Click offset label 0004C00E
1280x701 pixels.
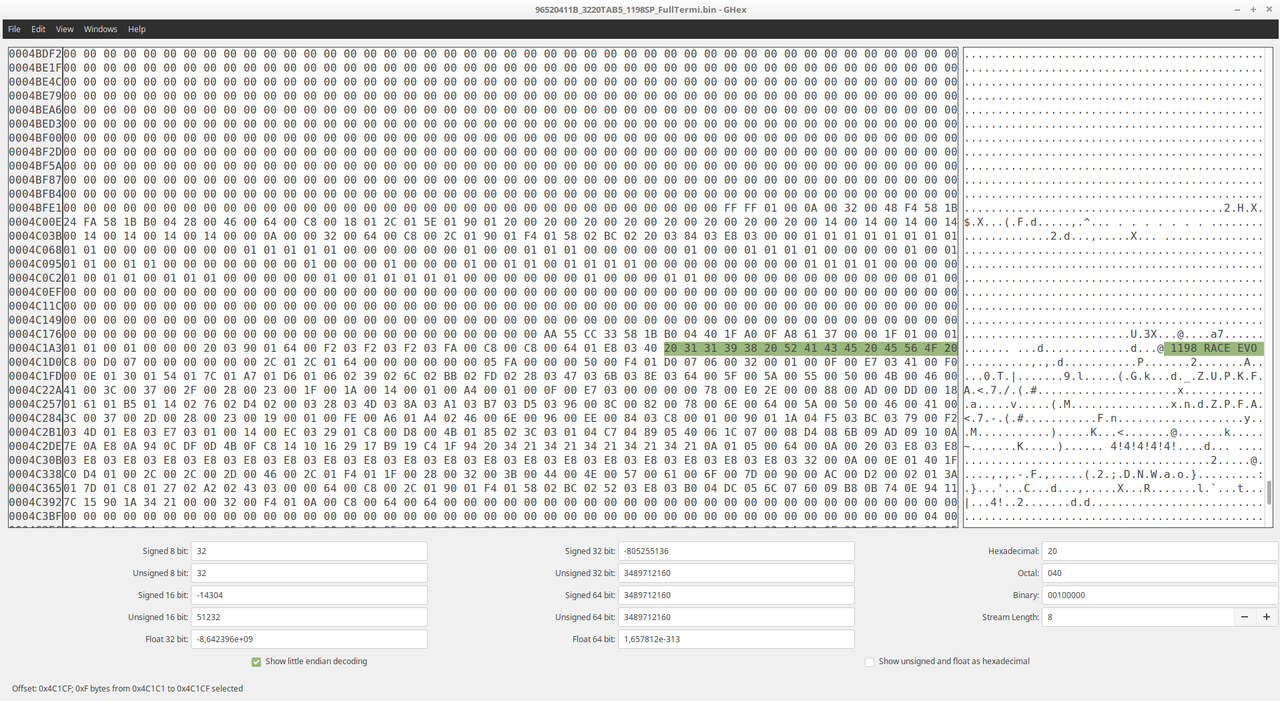(35, 222)
